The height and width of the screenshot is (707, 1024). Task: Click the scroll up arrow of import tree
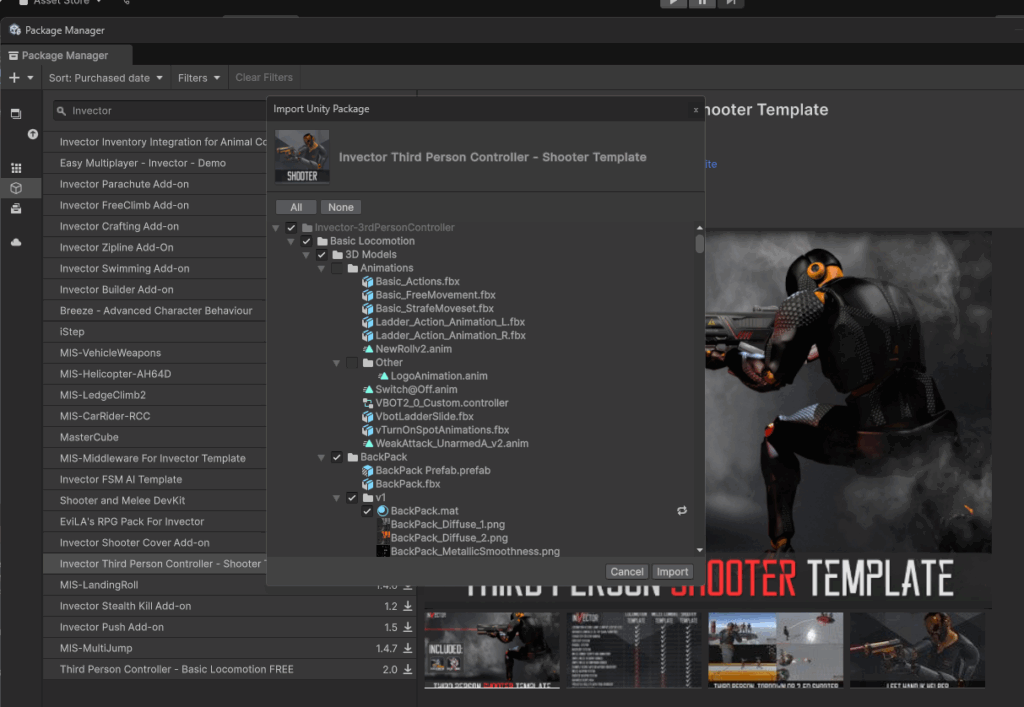click(699, 228)
